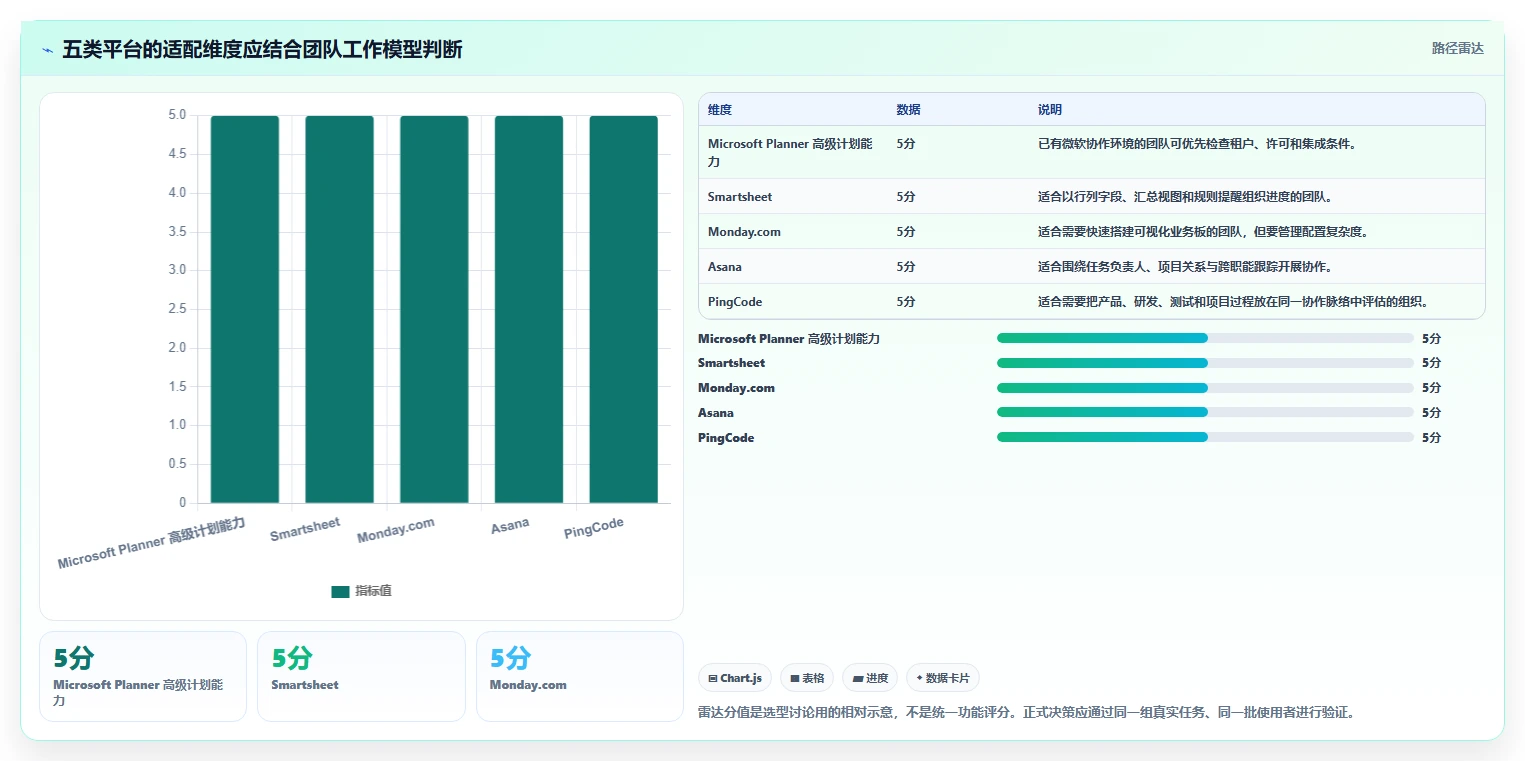
Task: Click the Smartsheet x-axis label under the chart
Action: [x=305, y=530]
